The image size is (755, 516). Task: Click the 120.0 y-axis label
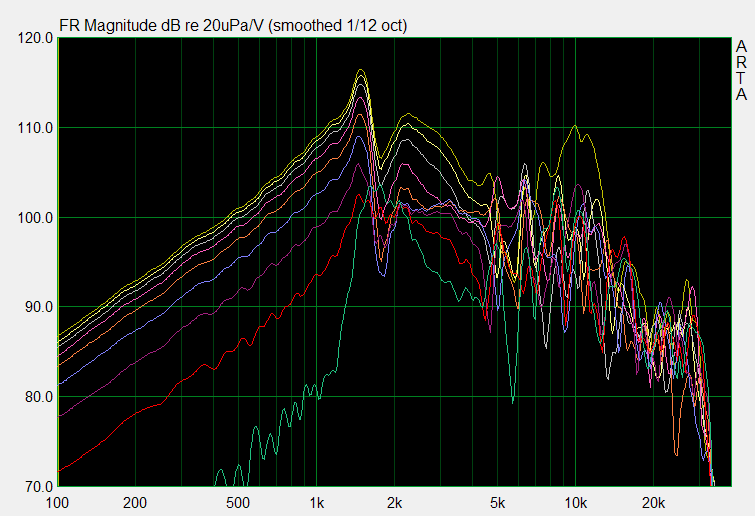pyautogui.click(x=35, y=38)
